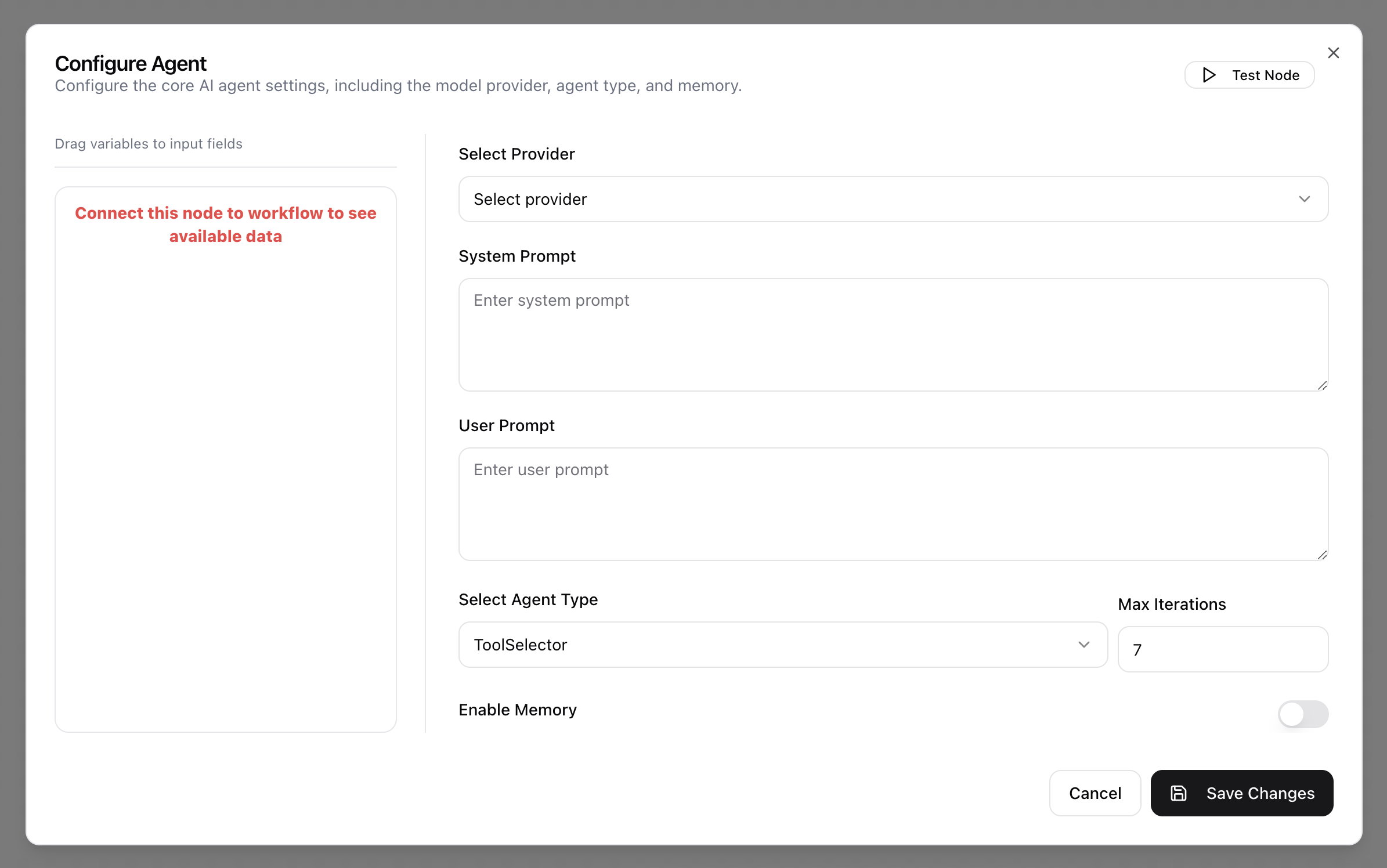The width and height of the screenshot is (1387, 868).
Task: Click the Drag variables to input fields header
Action: 148,143
